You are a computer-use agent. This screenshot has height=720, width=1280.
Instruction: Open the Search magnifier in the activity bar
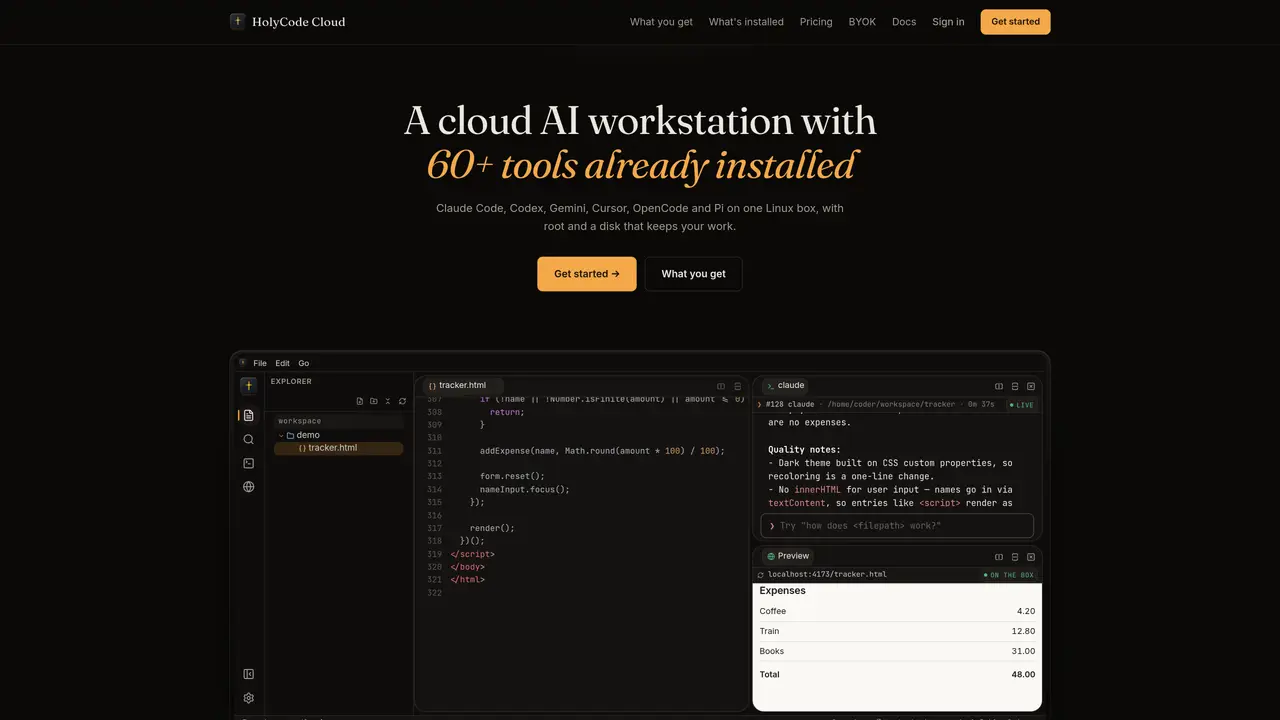248,439
